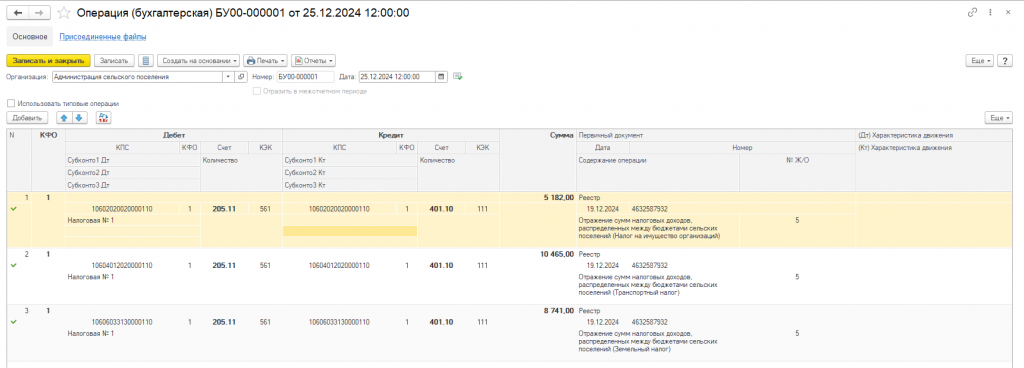Click description with 'Налог на имущество организаций'
This screenshot has height=368, width=1024.
point(650,228)
